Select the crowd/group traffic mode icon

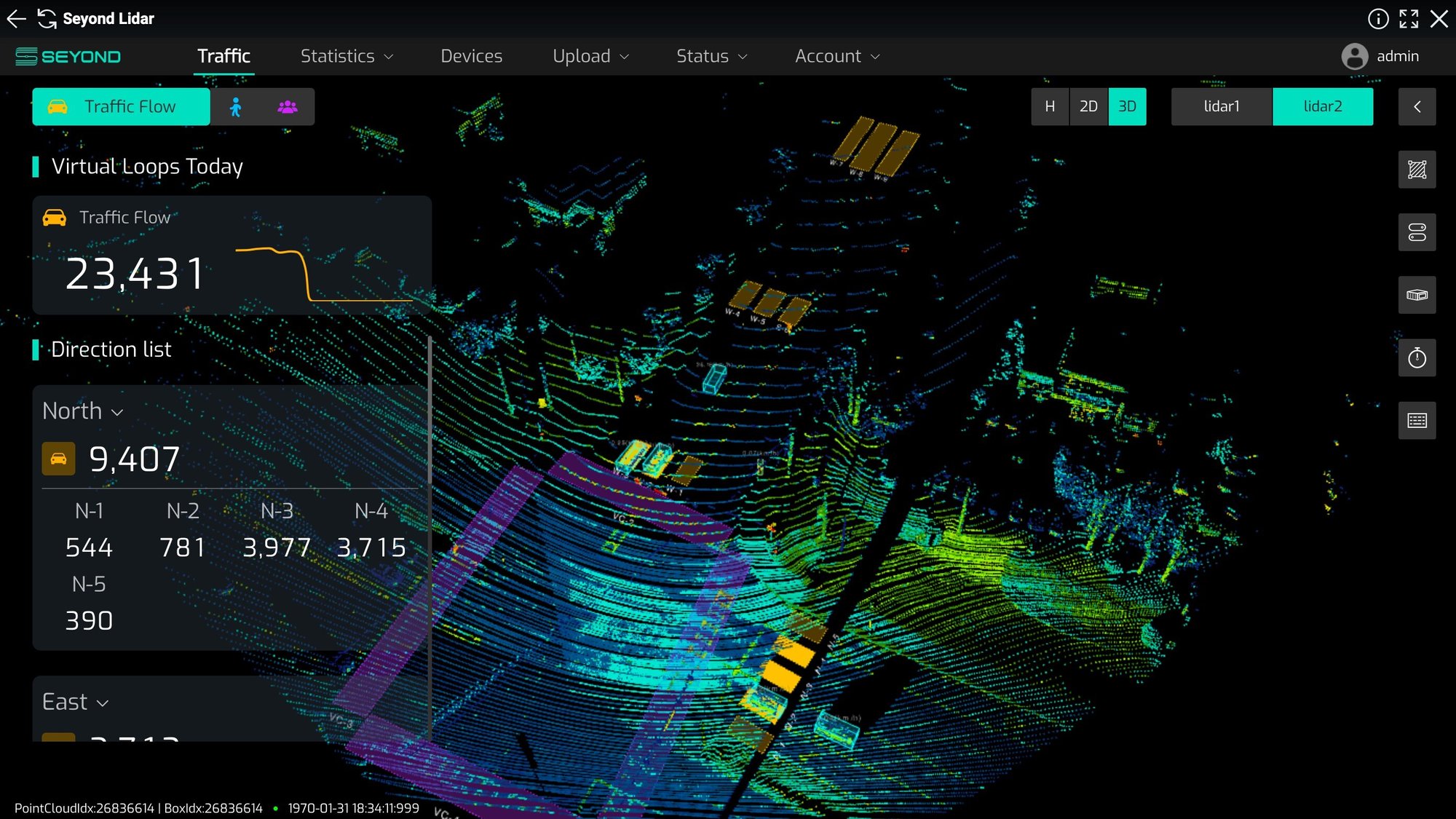pos(288,106)
